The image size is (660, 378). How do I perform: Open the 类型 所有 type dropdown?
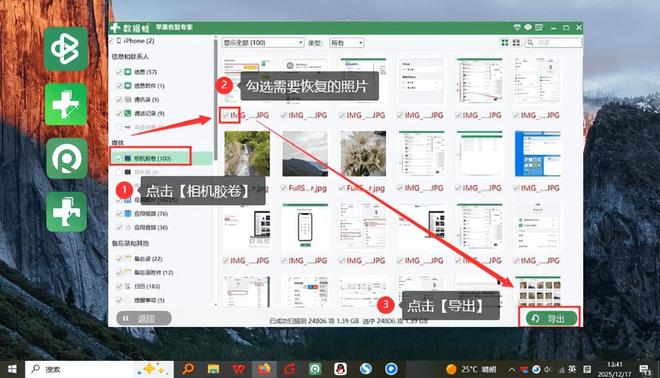point(346,43)
